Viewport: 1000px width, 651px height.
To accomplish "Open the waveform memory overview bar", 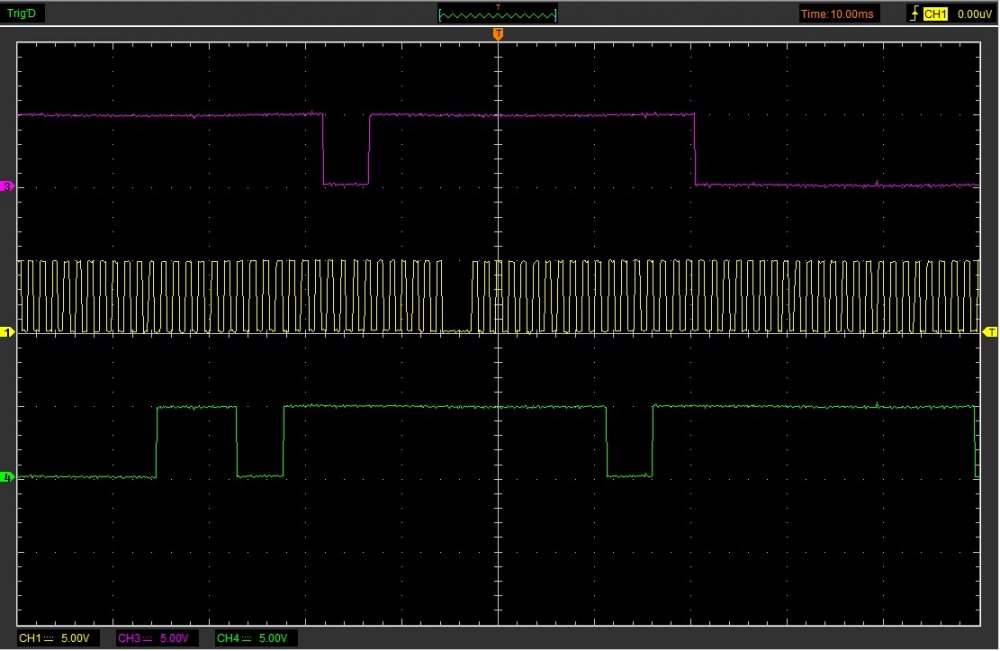I will [x=498, y=14].
